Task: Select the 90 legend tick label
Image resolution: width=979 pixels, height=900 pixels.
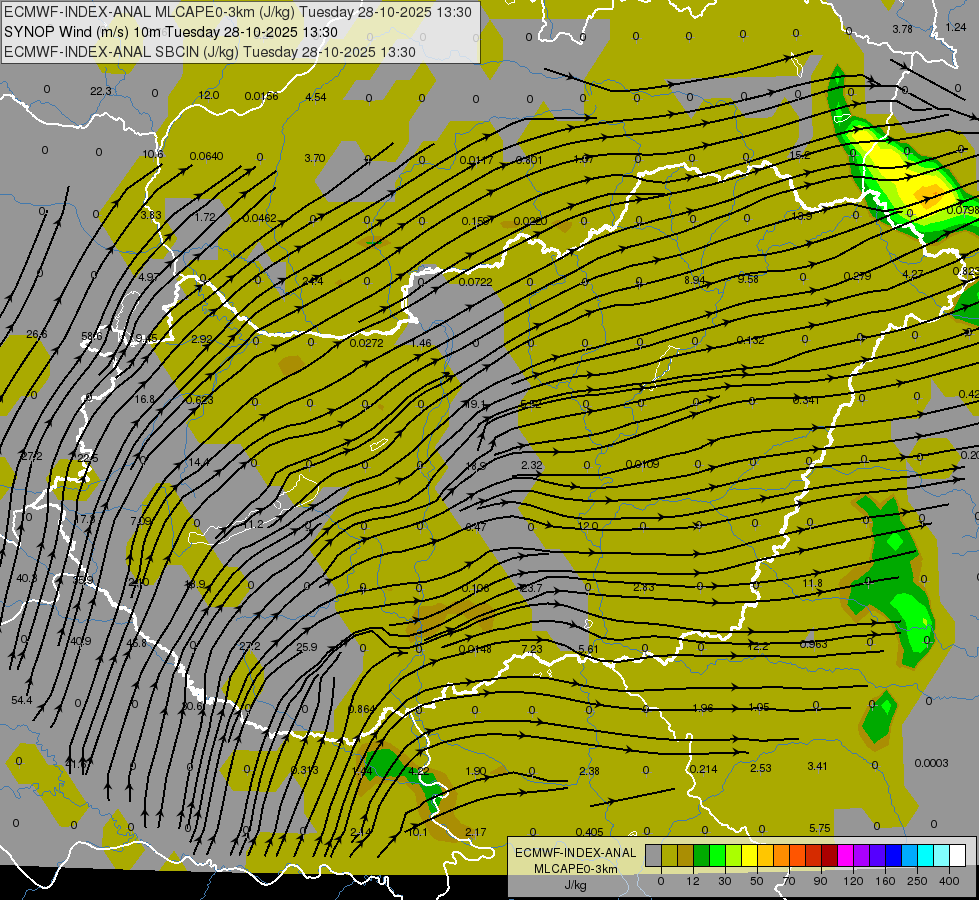Action: coord(820,881)
